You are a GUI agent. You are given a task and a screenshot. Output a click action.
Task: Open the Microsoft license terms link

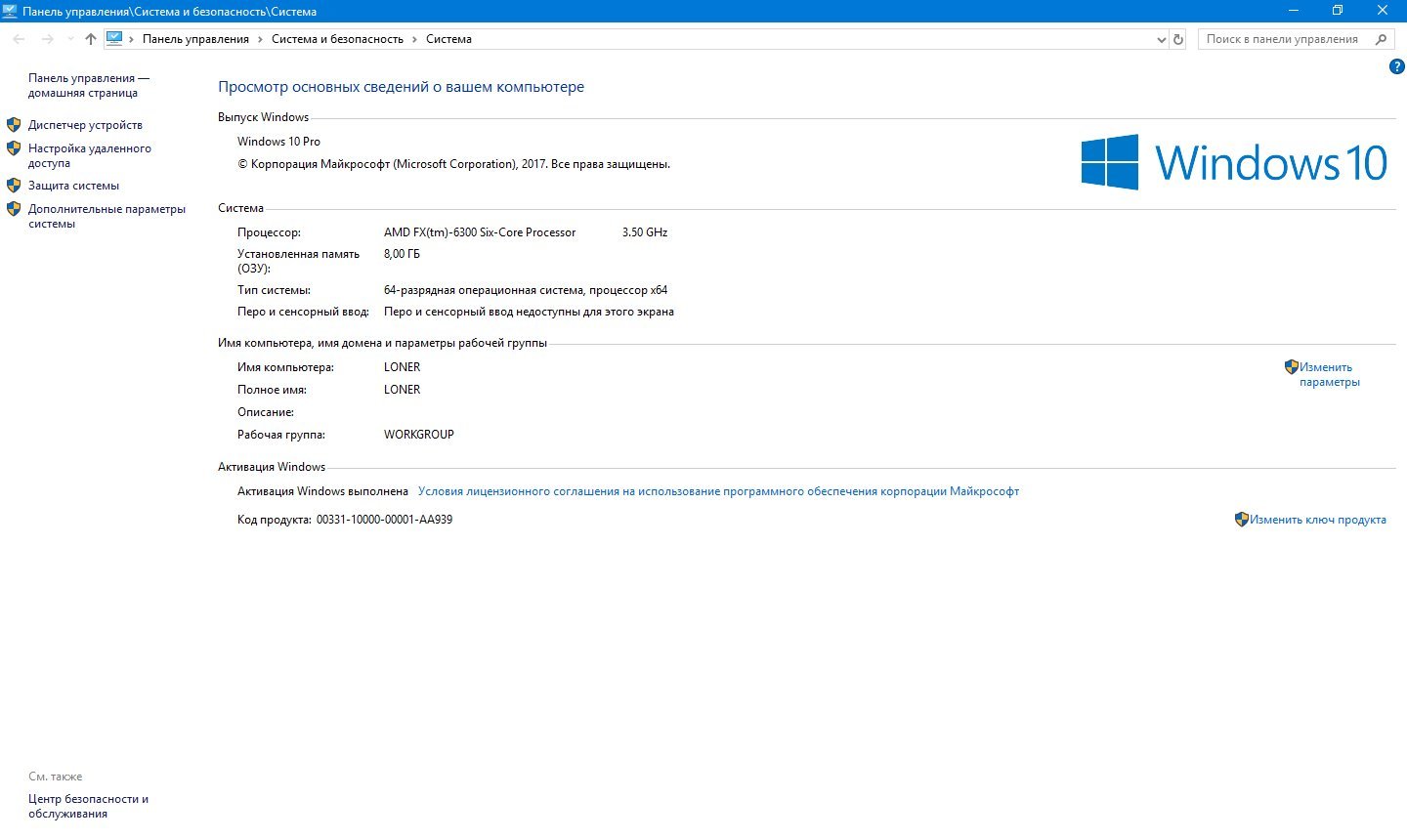point(718,491)
